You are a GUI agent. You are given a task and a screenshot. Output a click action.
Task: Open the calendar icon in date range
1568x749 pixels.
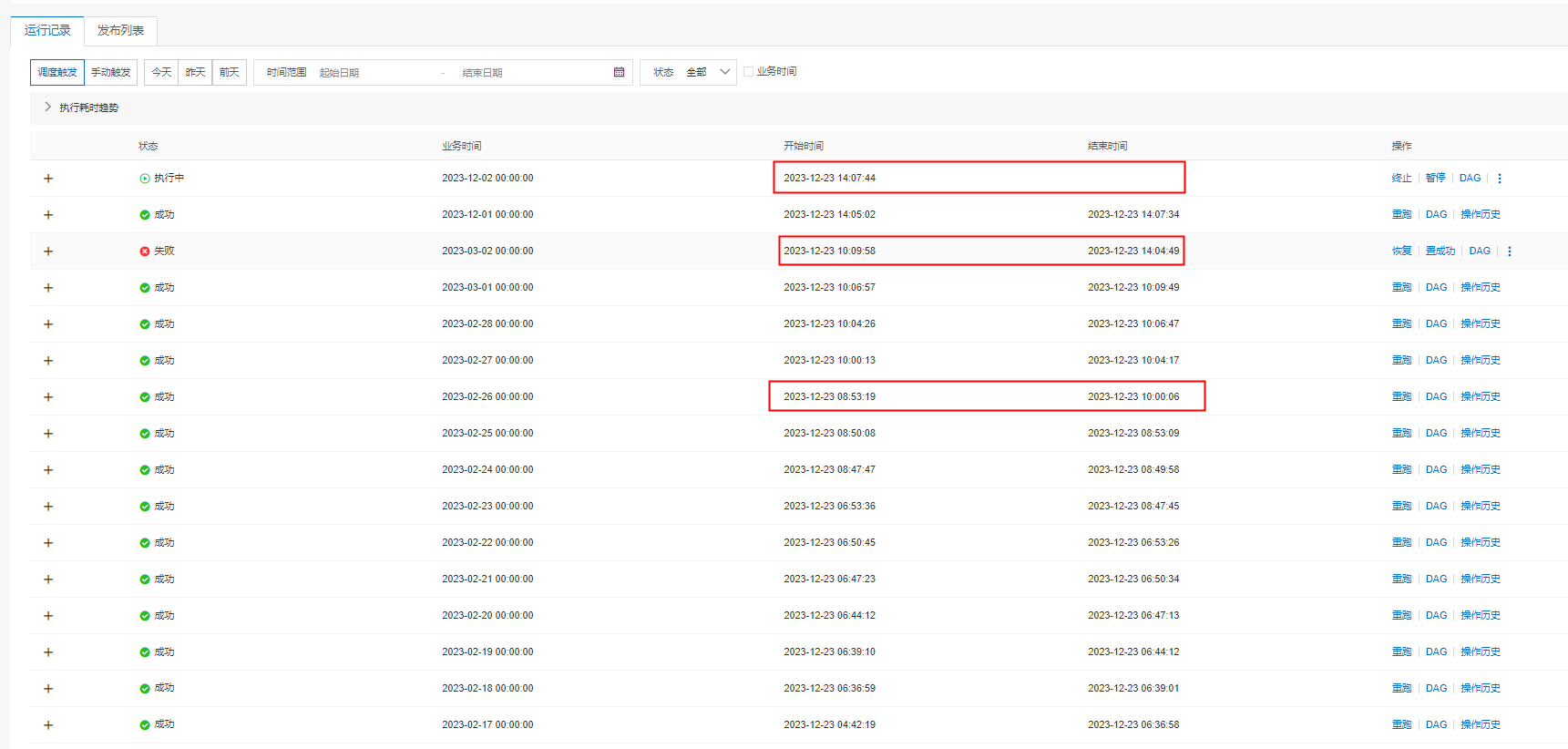pos(619,72)
